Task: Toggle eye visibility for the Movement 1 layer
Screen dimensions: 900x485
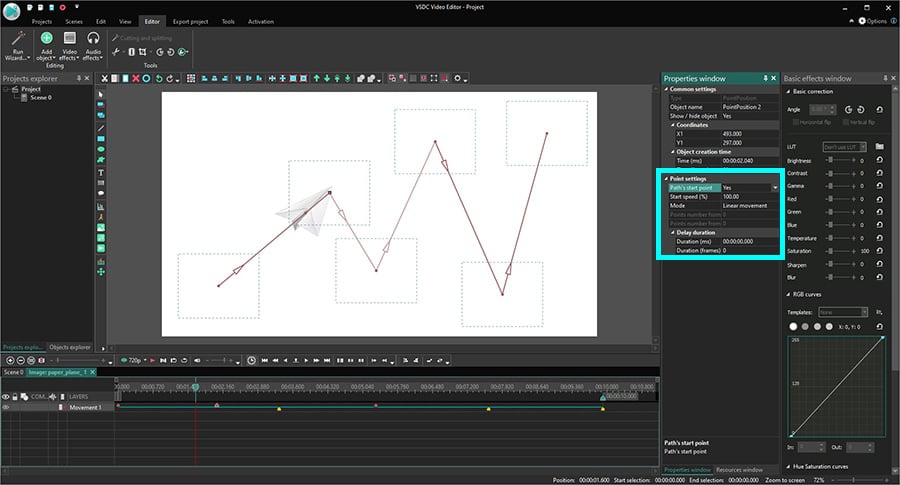Action: 6,408
